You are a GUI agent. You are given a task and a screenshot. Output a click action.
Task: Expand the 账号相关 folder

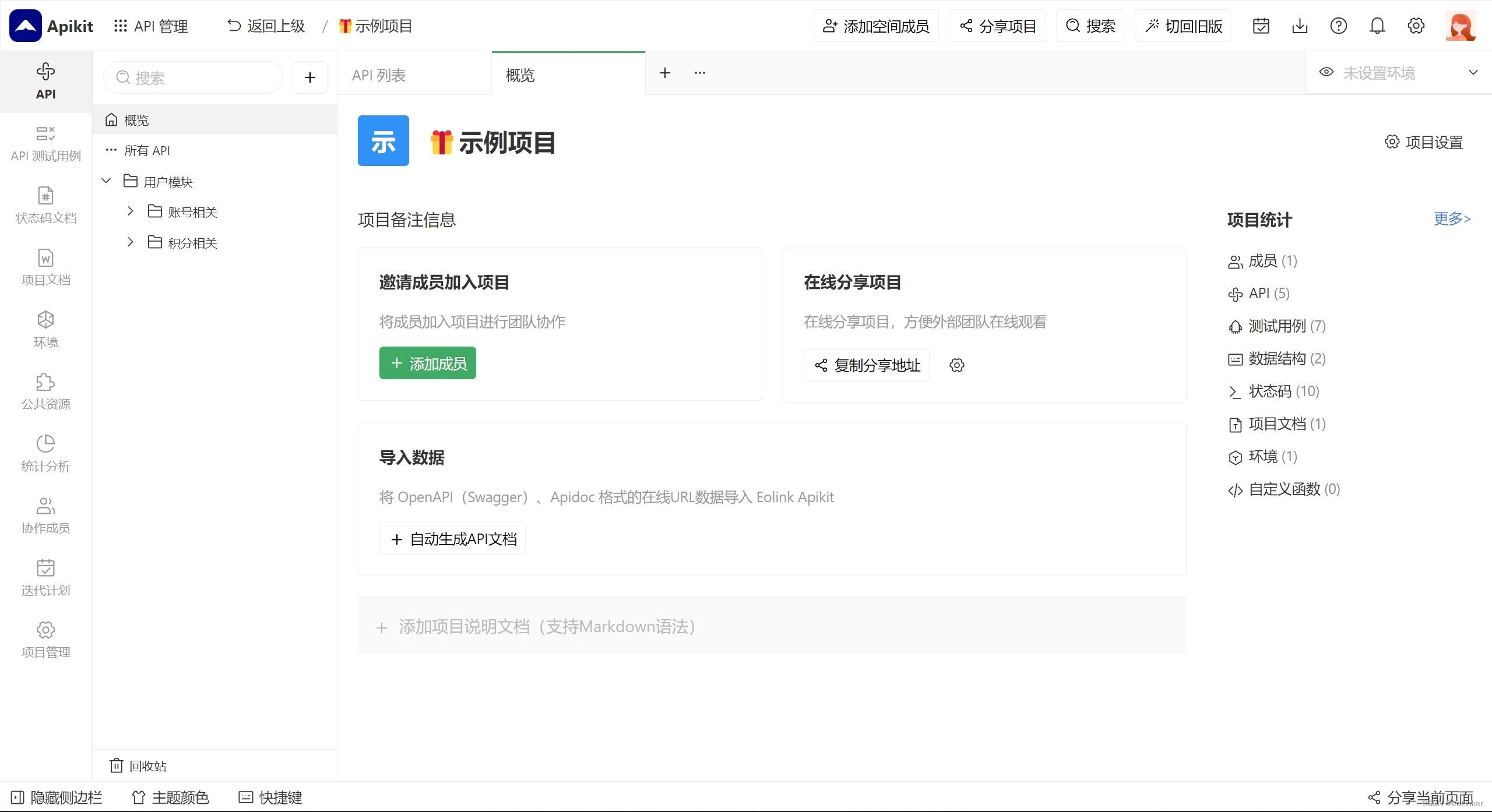(131, 211)
